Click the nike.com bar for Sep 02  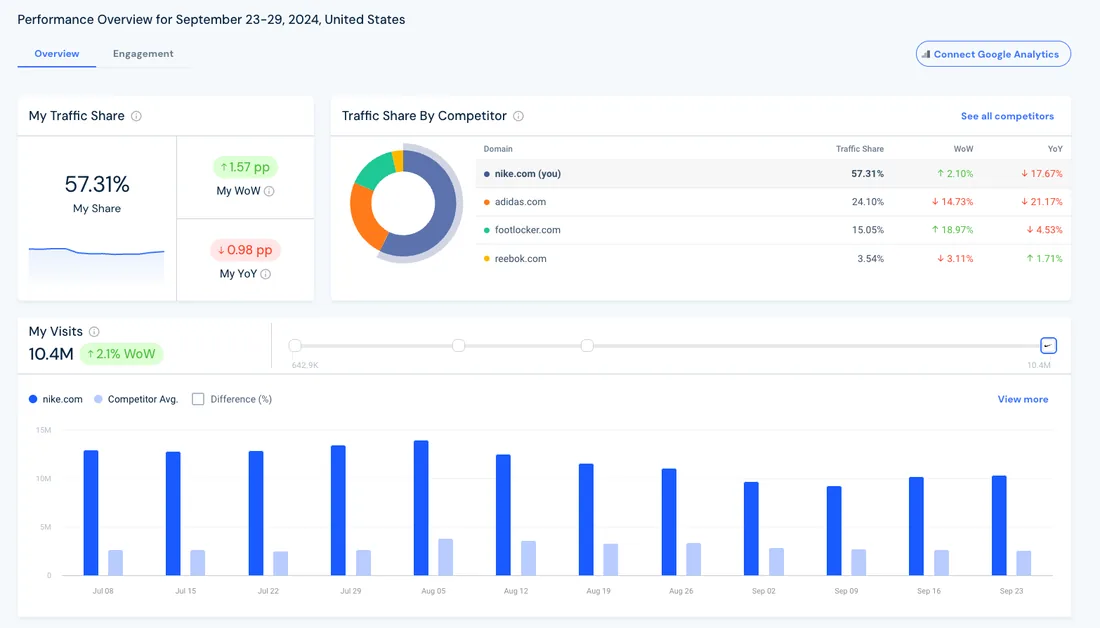(x=751, y=529)
